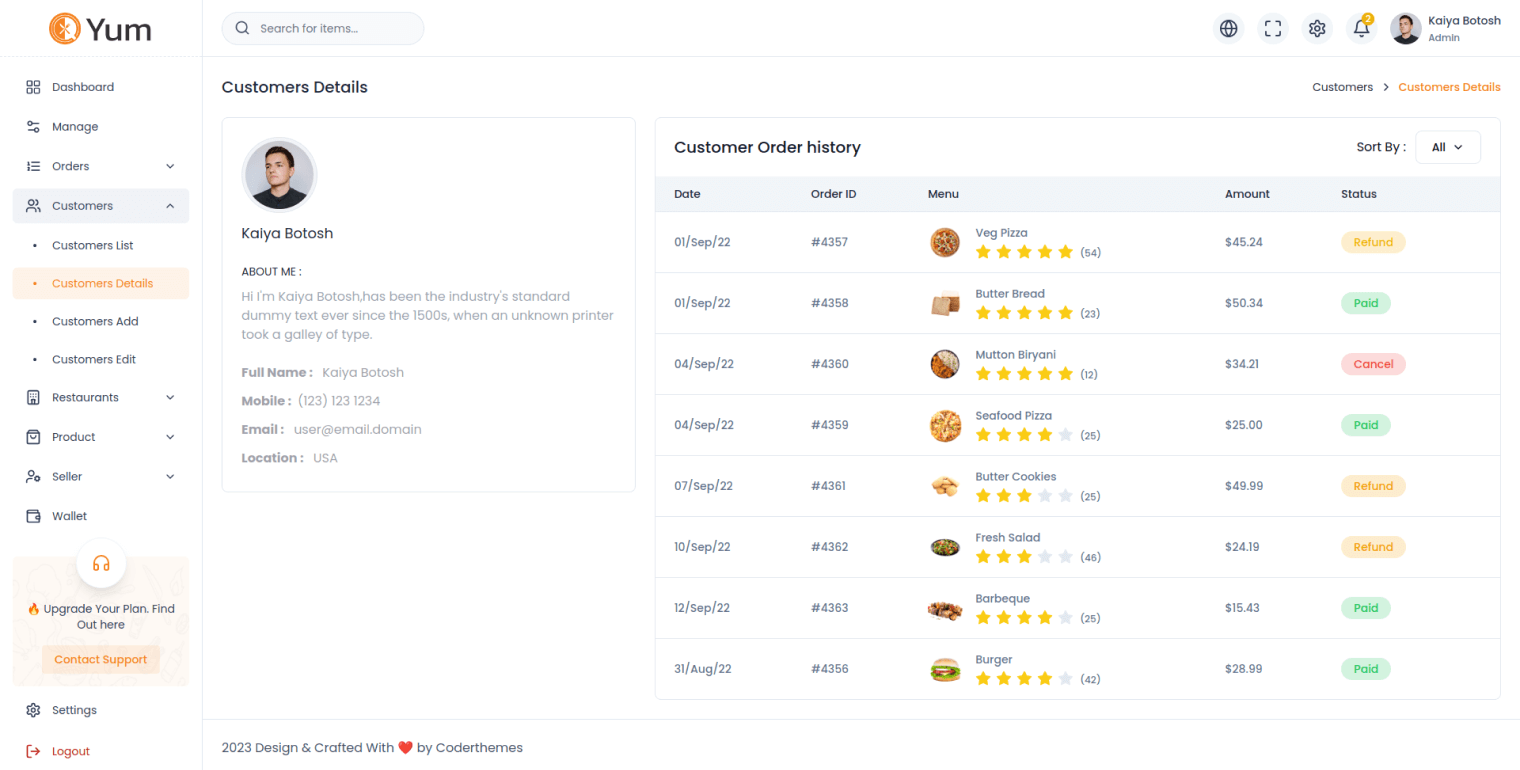
Task: Click the globe language icon
Action: [1228, 29]
